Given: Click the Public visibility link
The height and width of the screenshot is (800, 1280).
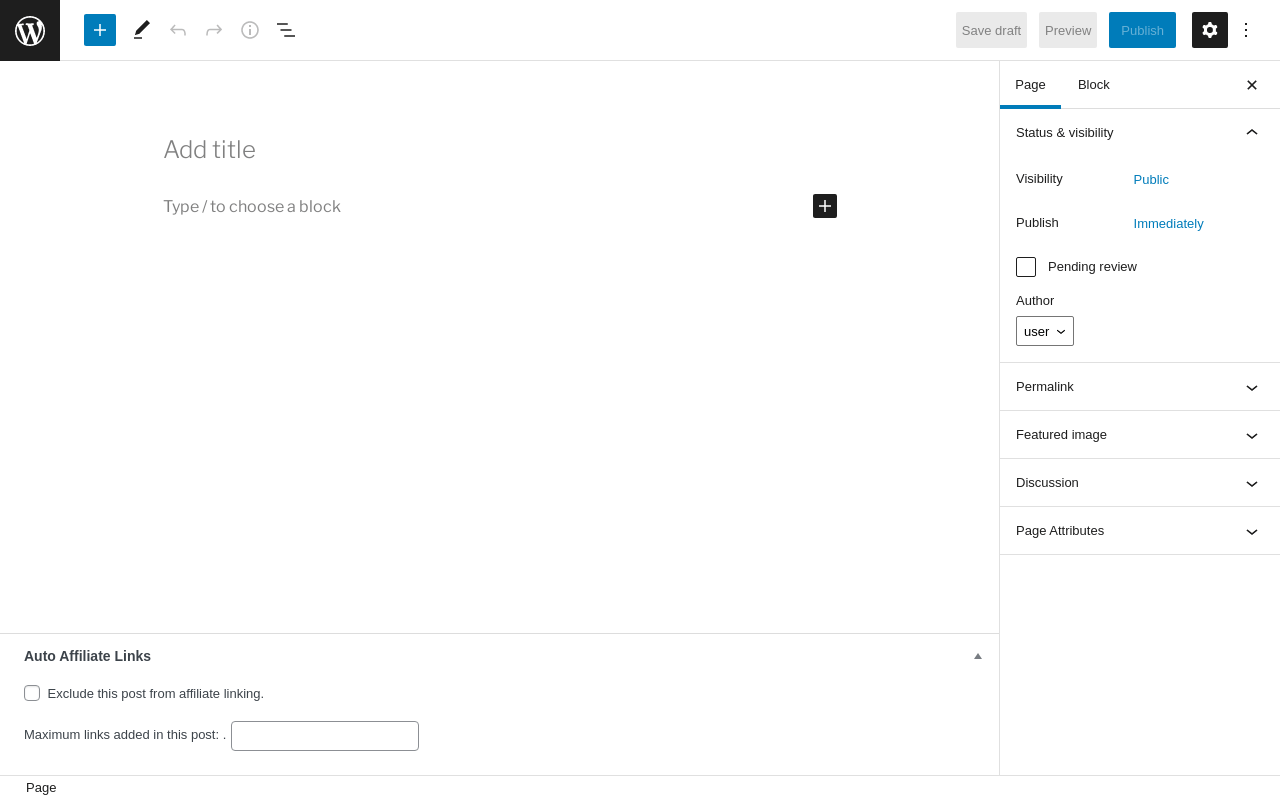Looking at the screenshot, I should pos(1151,180).
